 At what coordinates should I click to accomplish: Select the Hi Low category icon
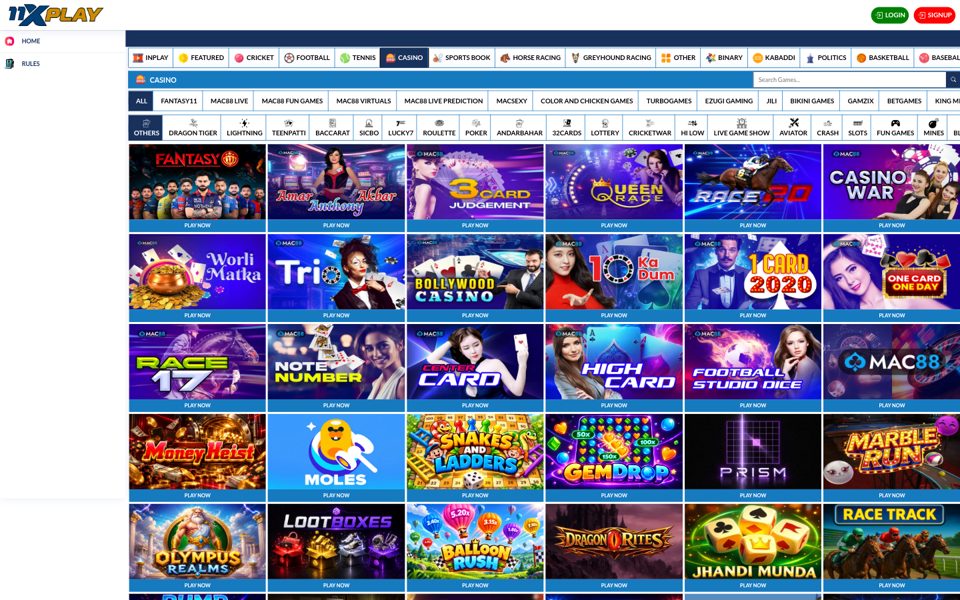(x=692, y=127)
